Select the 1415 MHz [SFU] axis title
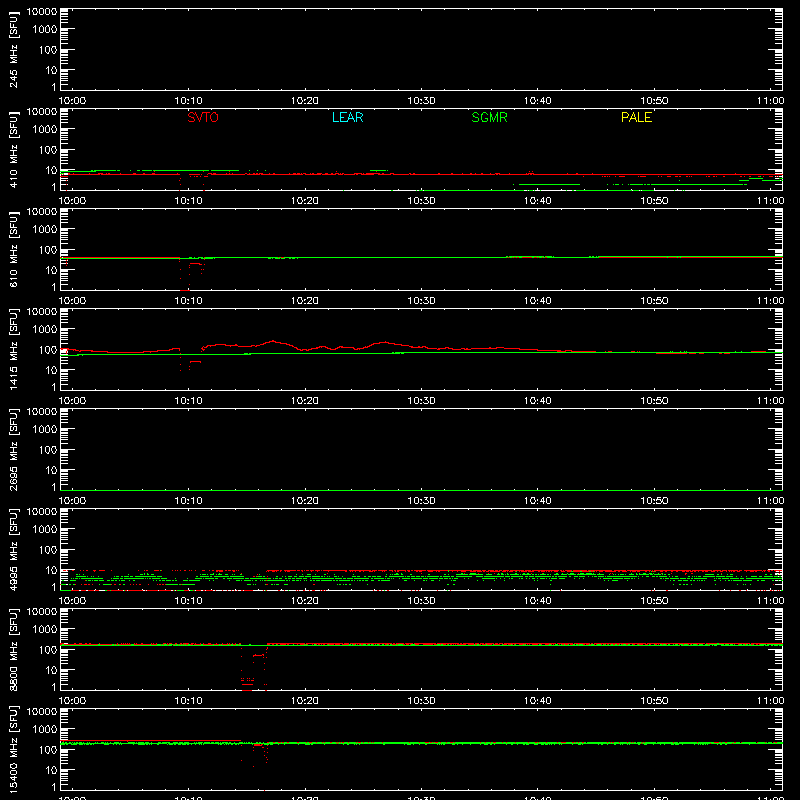Viewport: 800px width, 800px height. pyautogui.click(x=13, y=349)
